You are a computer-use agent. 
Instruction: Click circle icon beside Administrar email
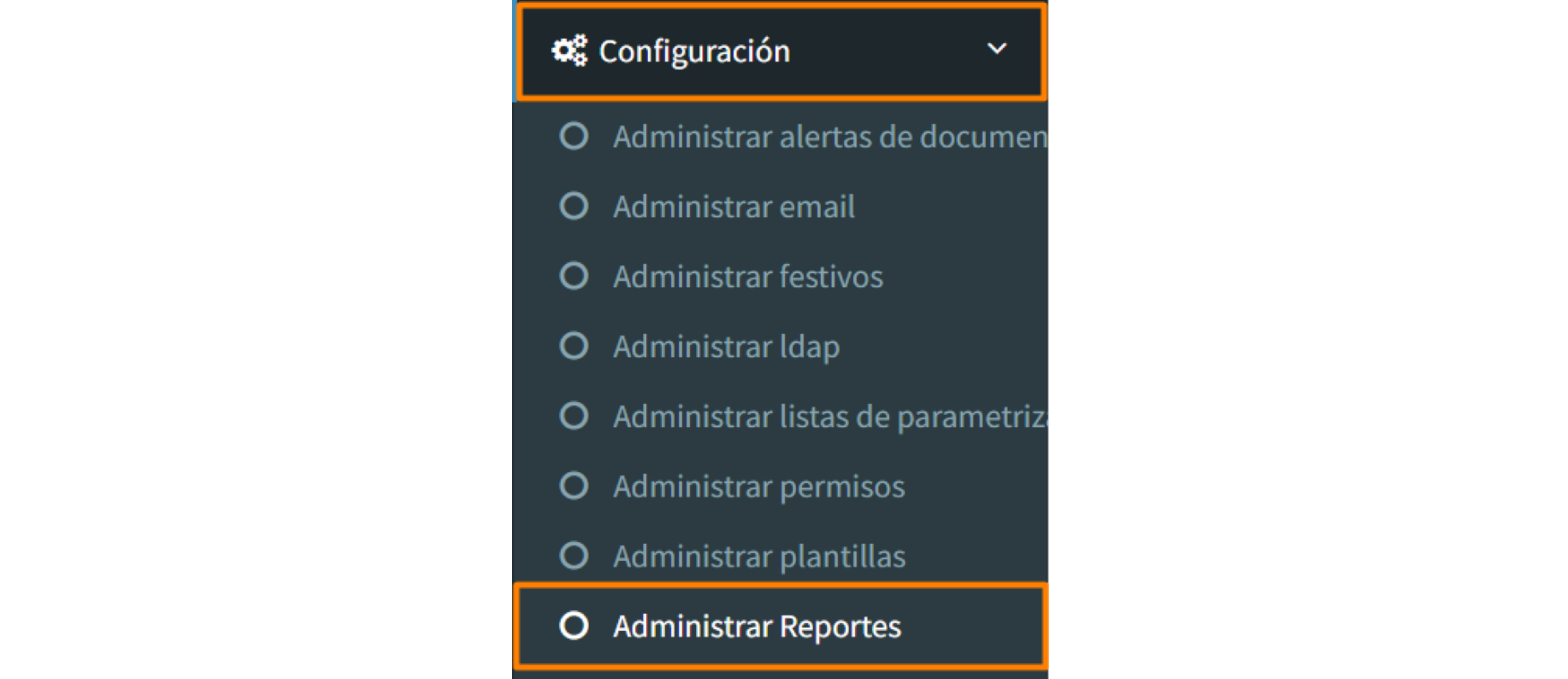[x=573, y=206]
